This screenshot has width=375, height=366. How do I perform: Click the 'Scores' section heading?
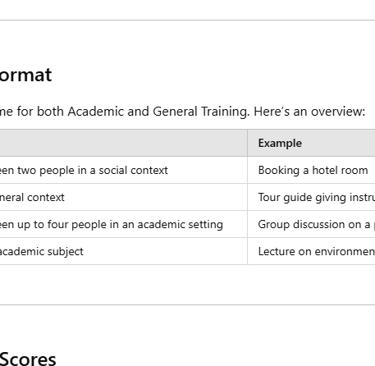pos(28,359)
